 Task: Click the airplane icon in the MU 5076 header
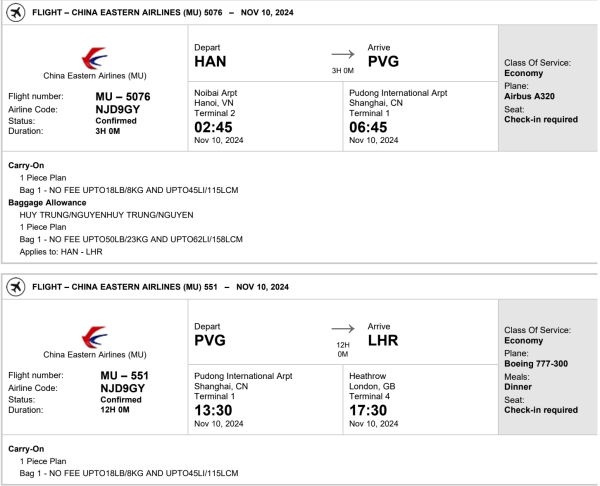16,11
